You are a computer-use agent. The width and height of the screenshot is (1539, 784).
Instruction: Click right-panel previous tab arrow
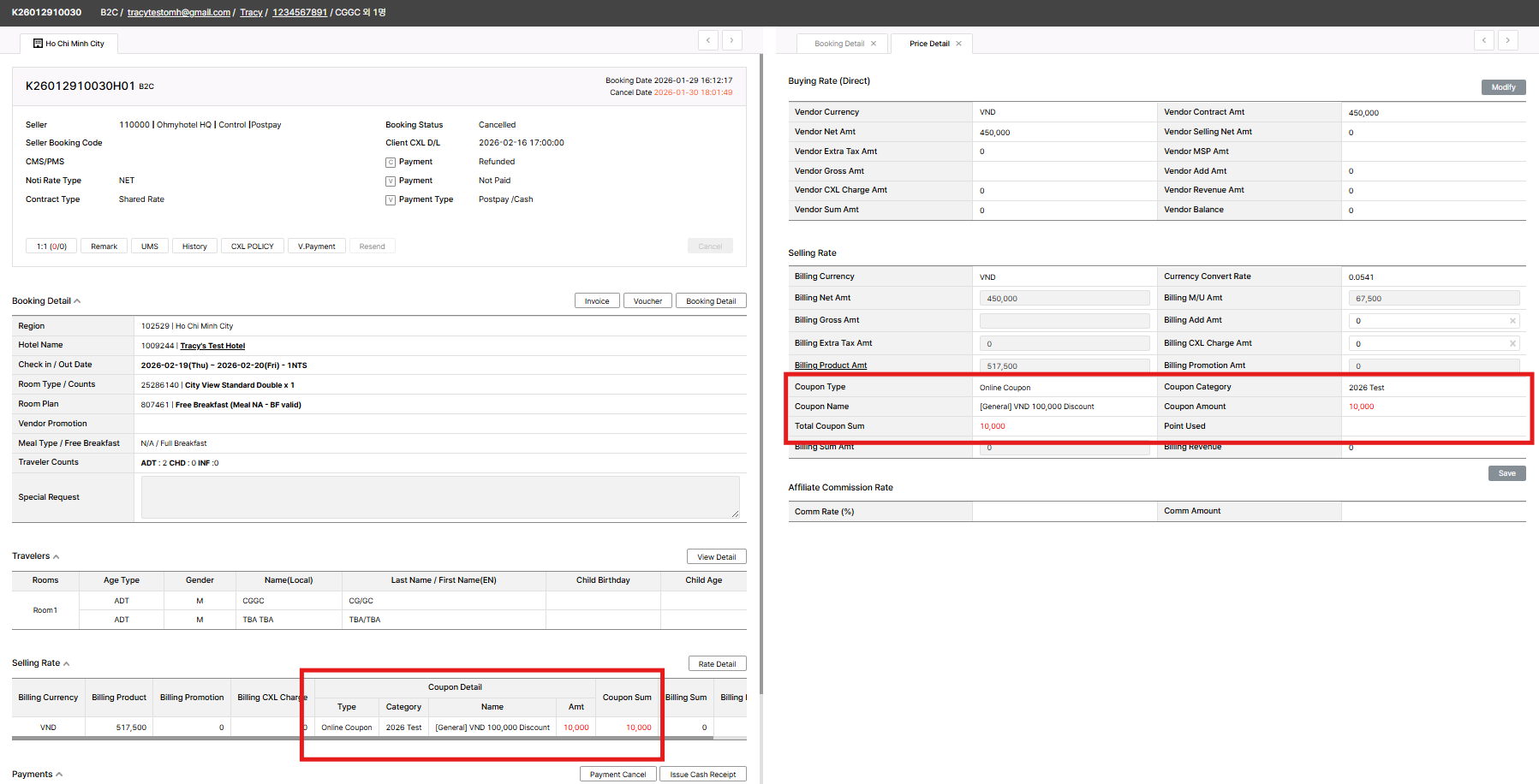point(1484,40)
